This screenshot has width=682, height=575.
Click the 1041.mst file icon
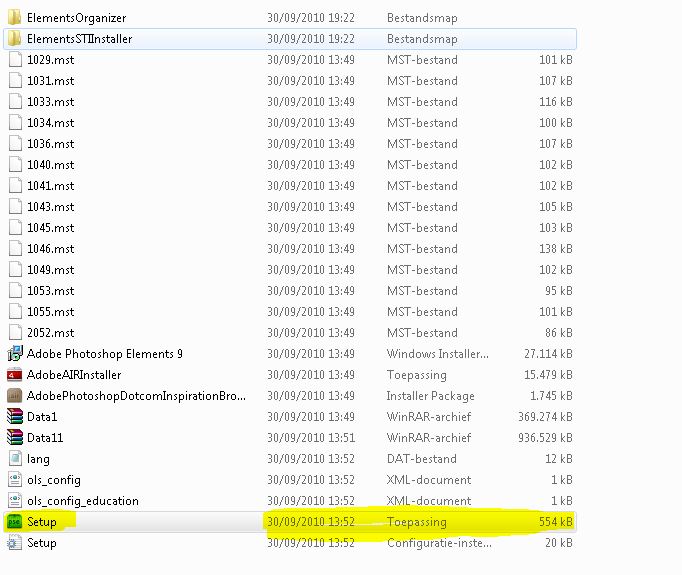(x=15, y=186)
